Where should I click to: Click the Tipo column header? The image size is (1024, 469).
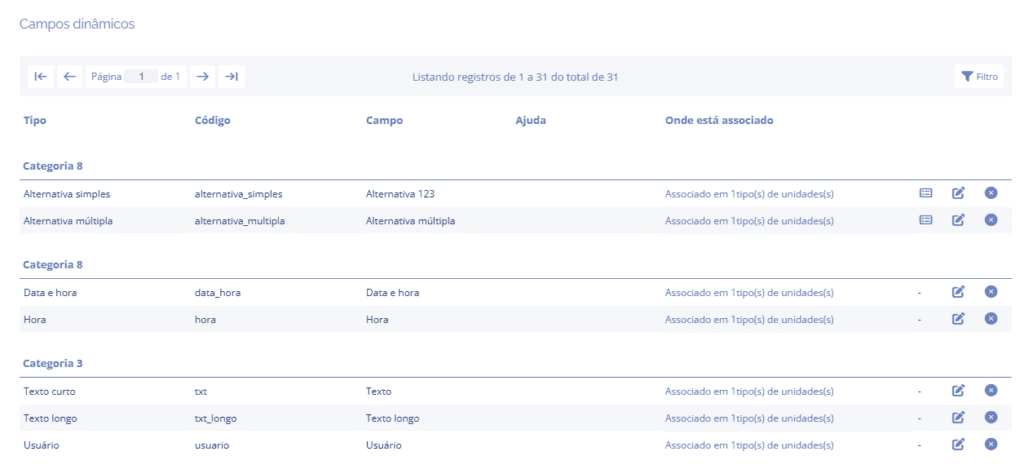click(x=35, y=121)
